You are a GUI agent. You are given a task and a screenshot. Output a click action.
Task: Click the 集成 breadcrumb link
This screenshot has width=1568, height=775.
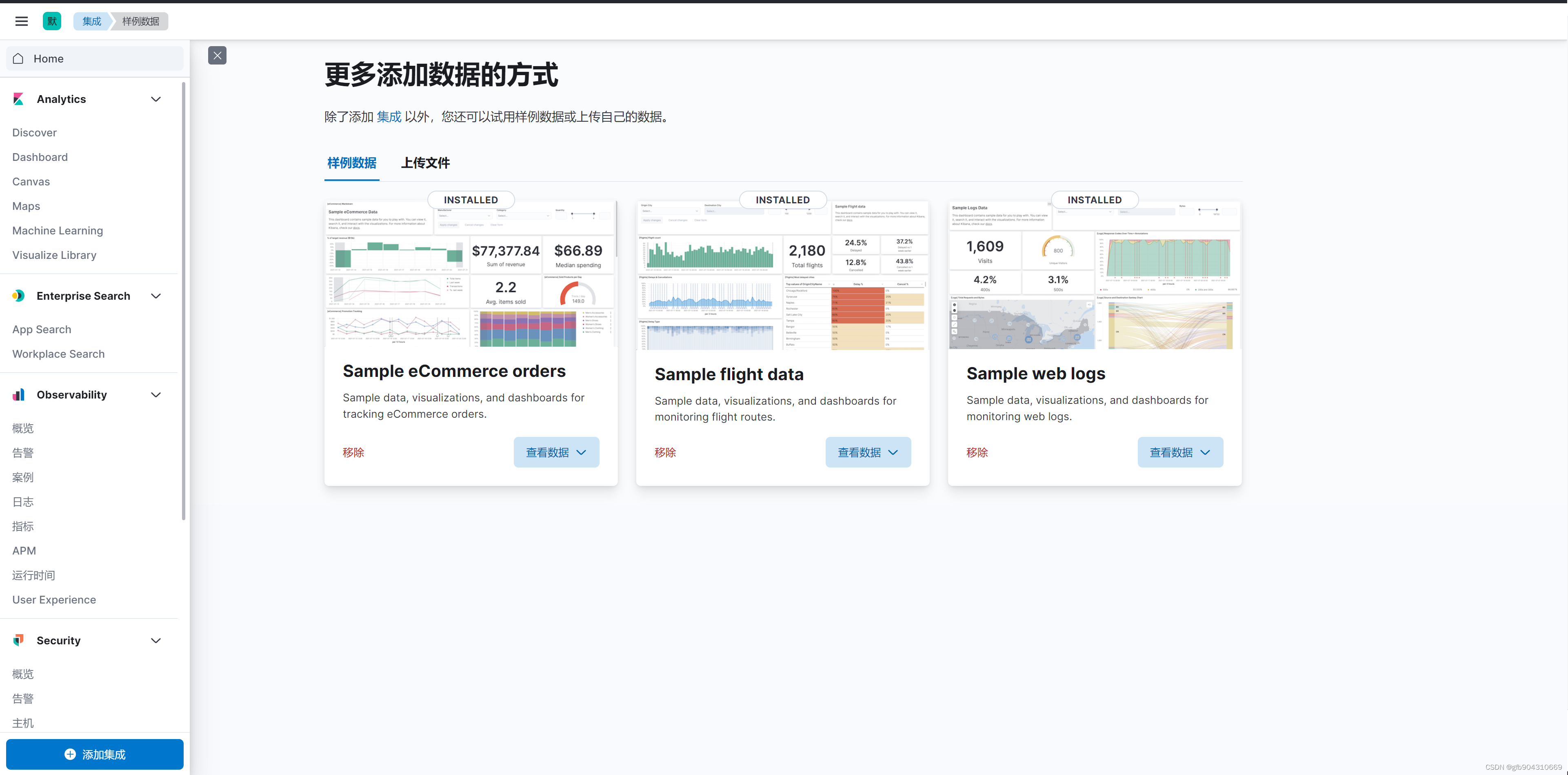(91, 21)
